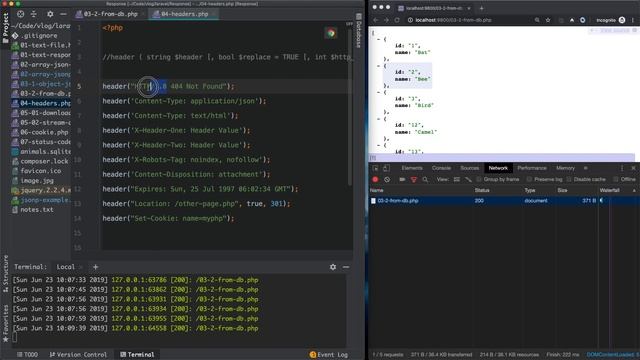Open the TODO tool window
Viewport: 640px width, 360px height.
pyautogui.click(x=27, y=355)
